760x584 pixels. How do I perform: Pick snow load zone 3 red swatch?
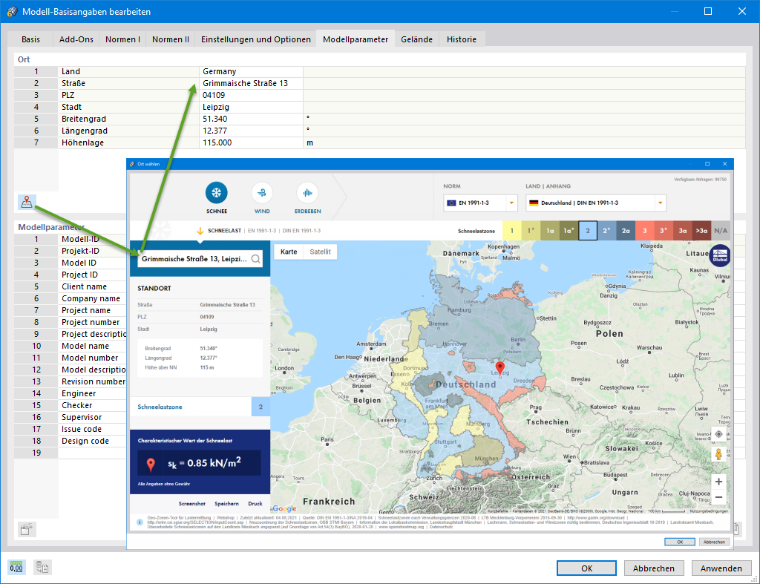644,231
